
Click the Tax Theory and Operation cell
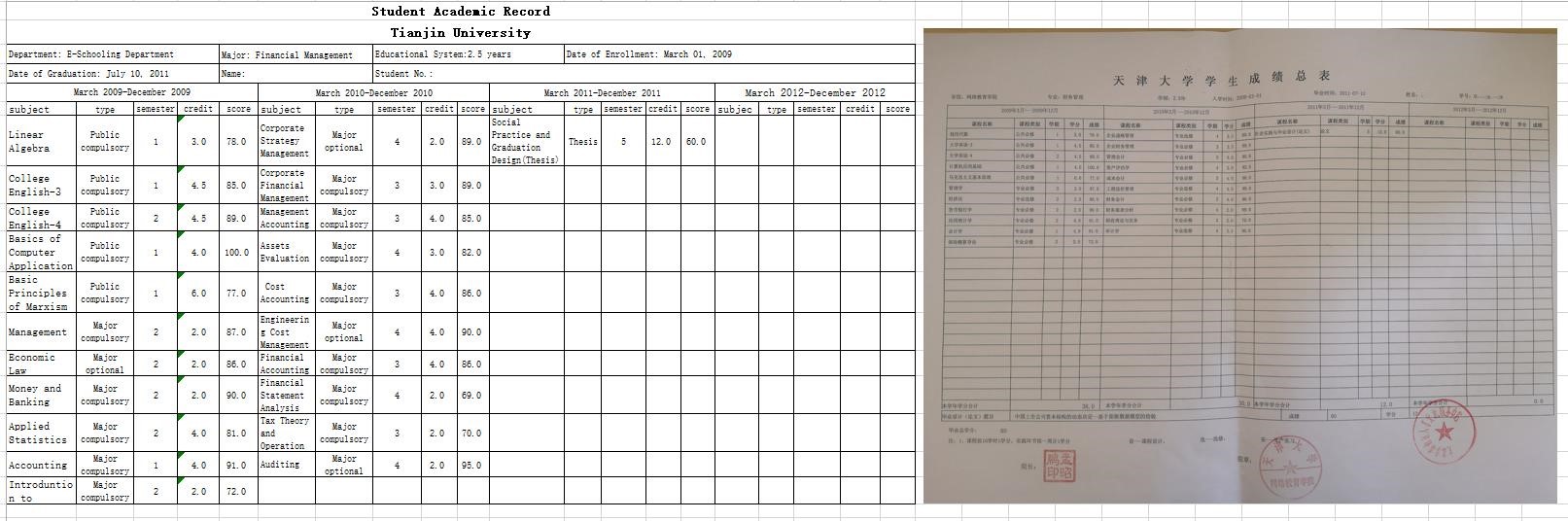pyautogui.click(x=287, y=434)
